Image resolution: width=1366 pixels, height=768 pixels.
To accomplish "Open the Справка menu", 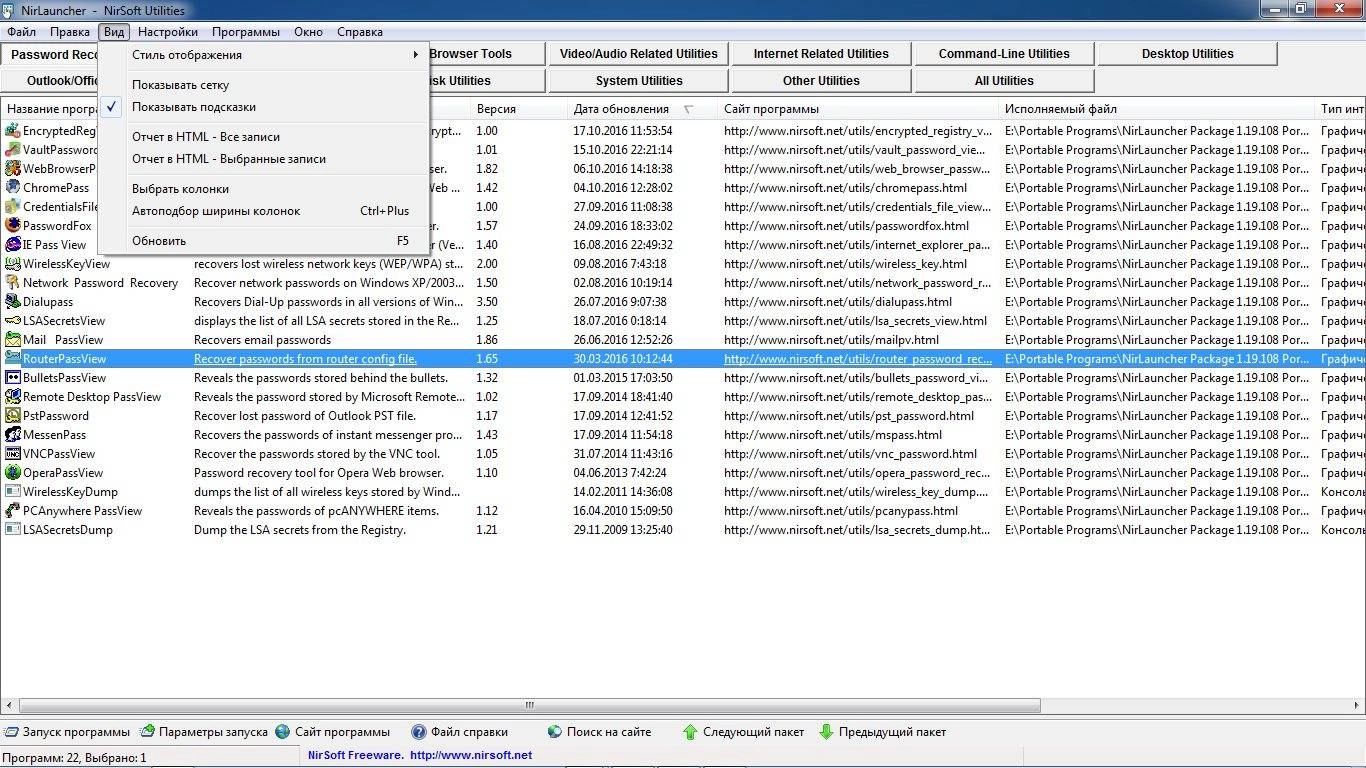I will (x=360, y=32).
